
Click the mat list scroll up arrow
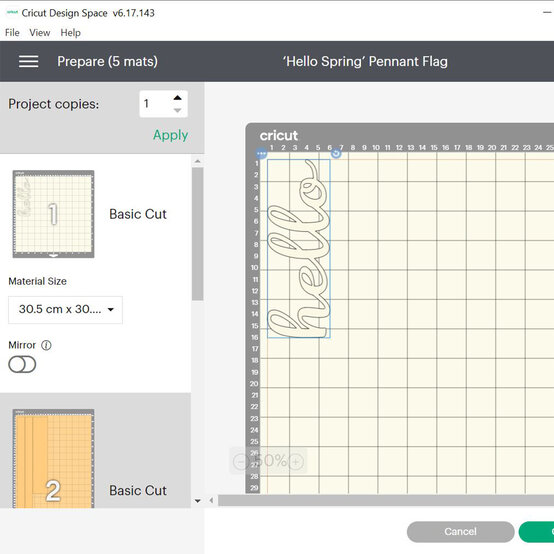(x=198, y=161)
